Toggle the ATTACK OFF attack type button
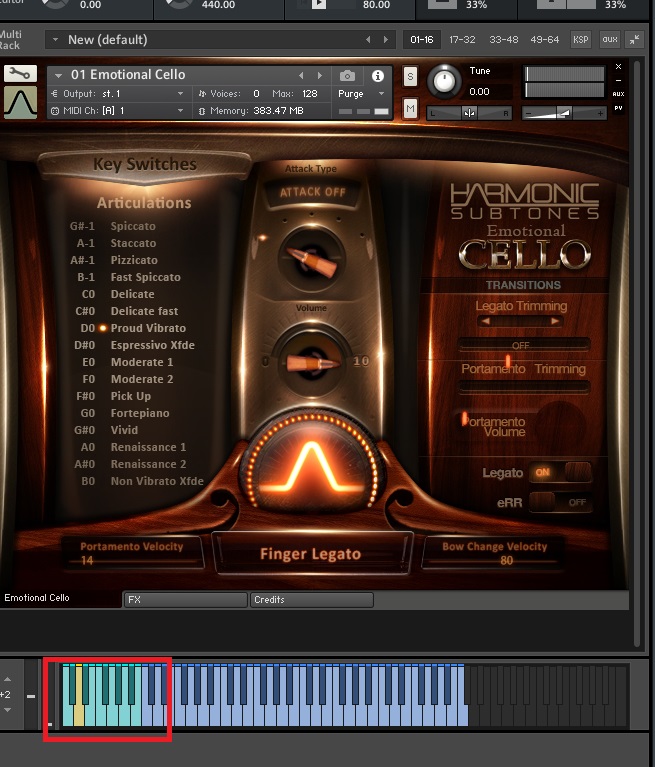The image size is (655, 767). (313, 192)
